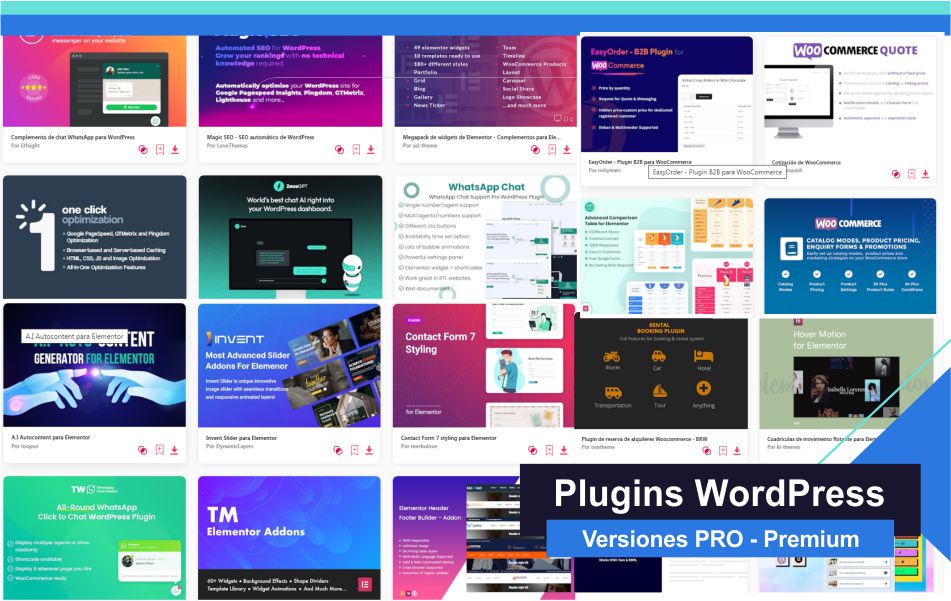The width and height of the screenshot is (951, 601).
Task: Open the Rental Booking Plugin thumbnail
Action: tap(661, 374)
